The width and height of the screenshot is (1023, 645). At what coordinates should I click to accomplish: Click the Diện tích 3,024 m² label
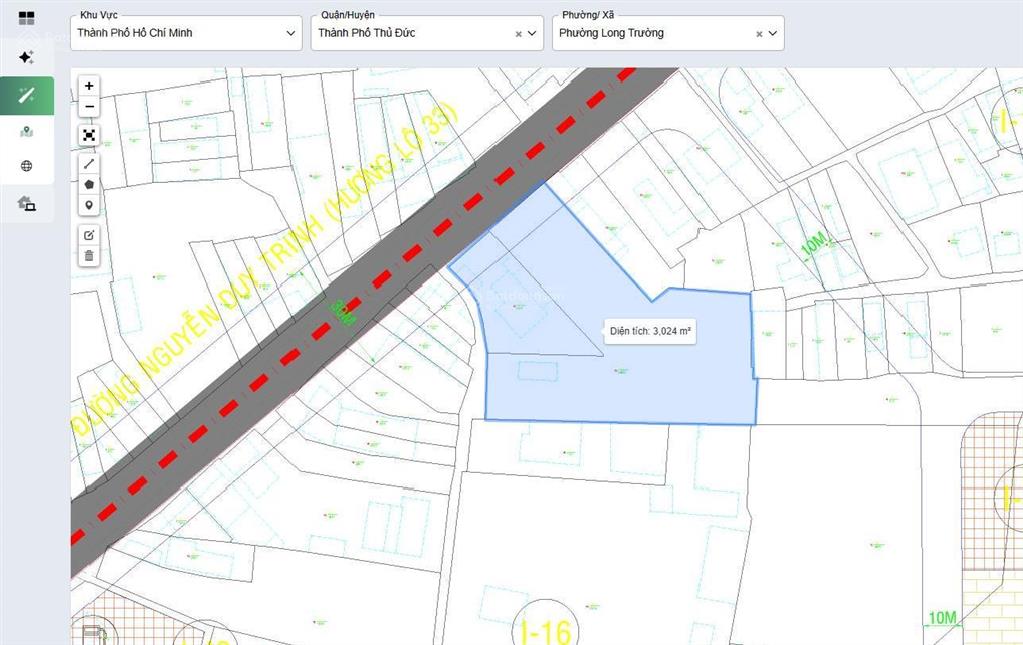pos(650,331)
